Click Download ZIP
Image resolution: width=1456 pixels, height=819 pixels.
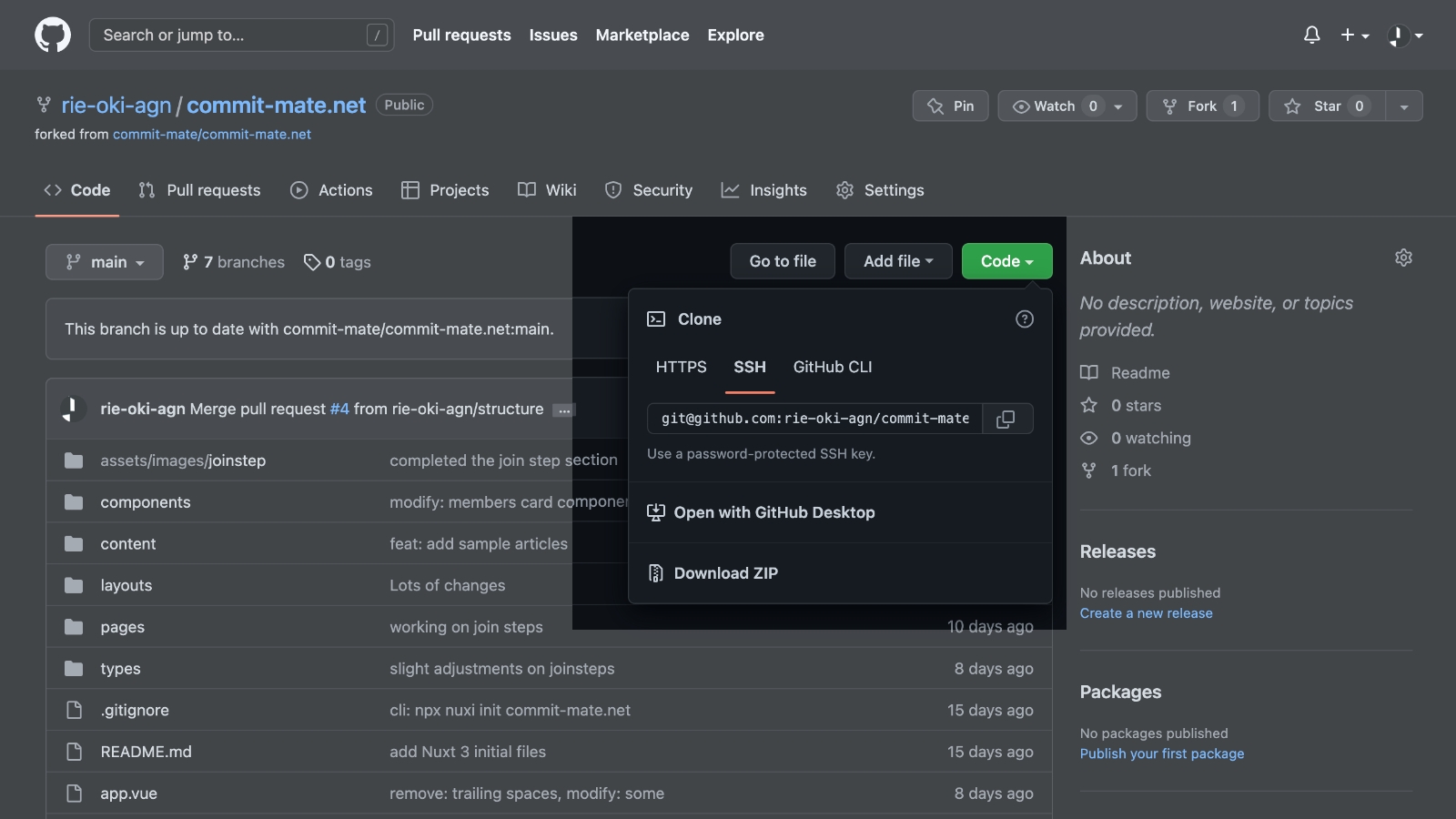point(725,573)
